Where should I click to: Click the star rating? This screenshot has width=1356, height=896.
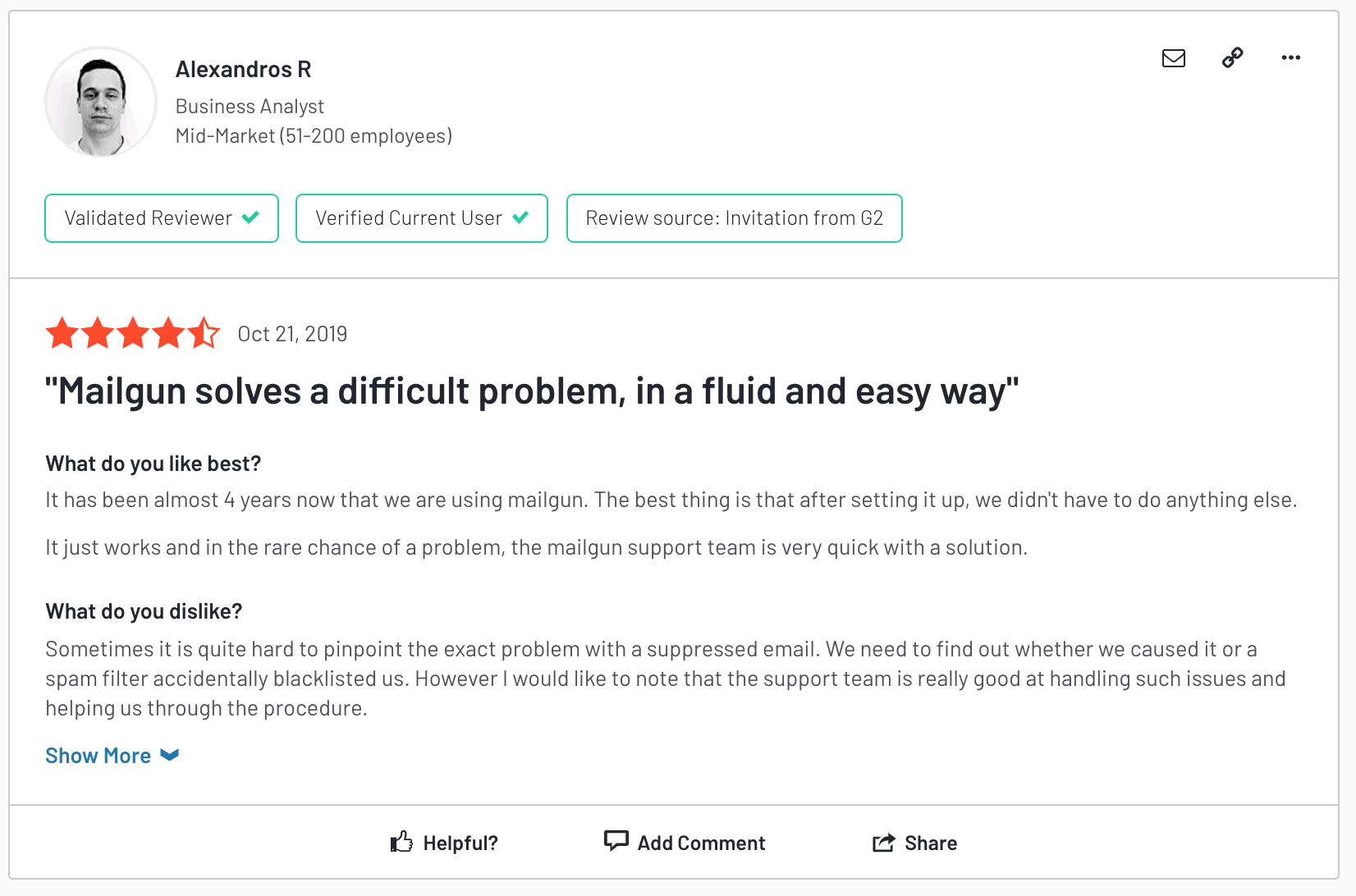click(133, 333)
